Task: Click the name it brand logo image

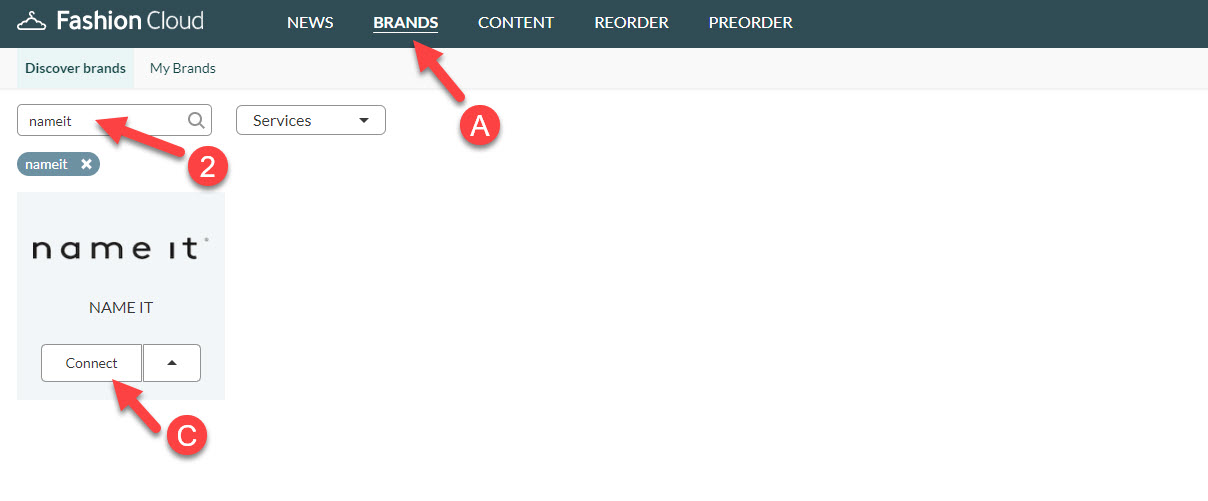Action: 121,248
